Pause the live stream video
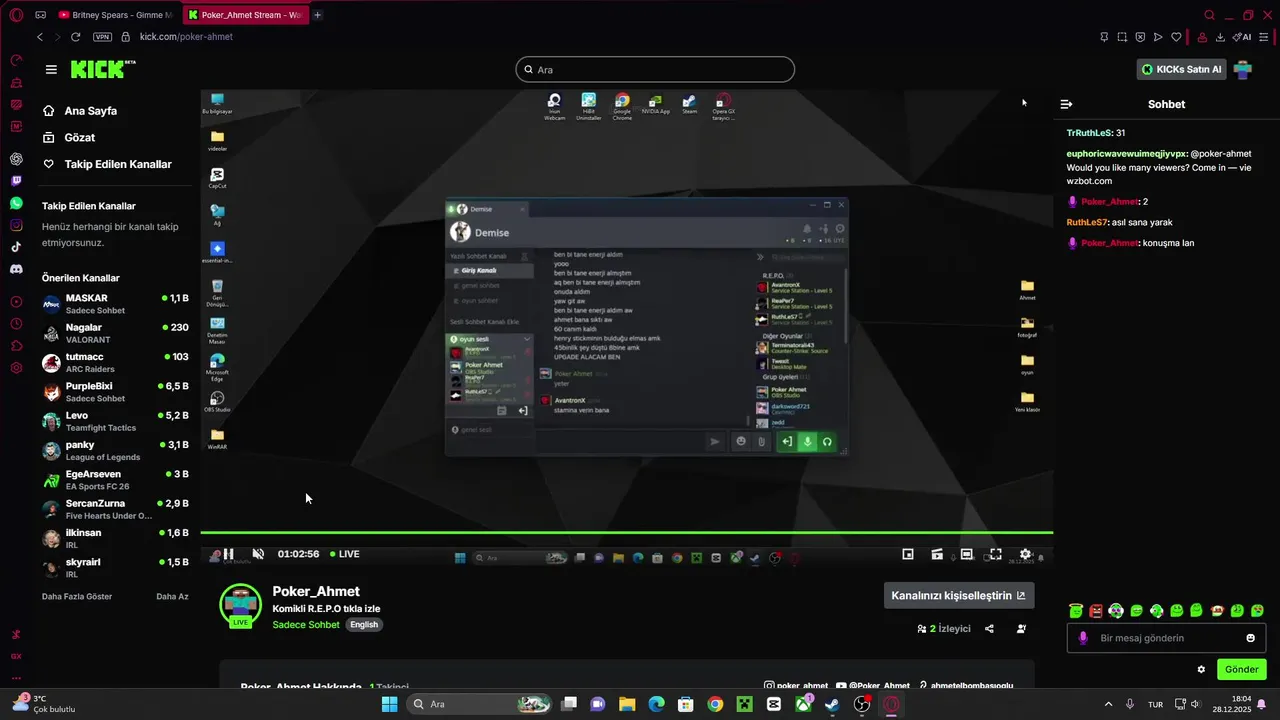This screenshot has height=720, width=1280. (228, 554)
